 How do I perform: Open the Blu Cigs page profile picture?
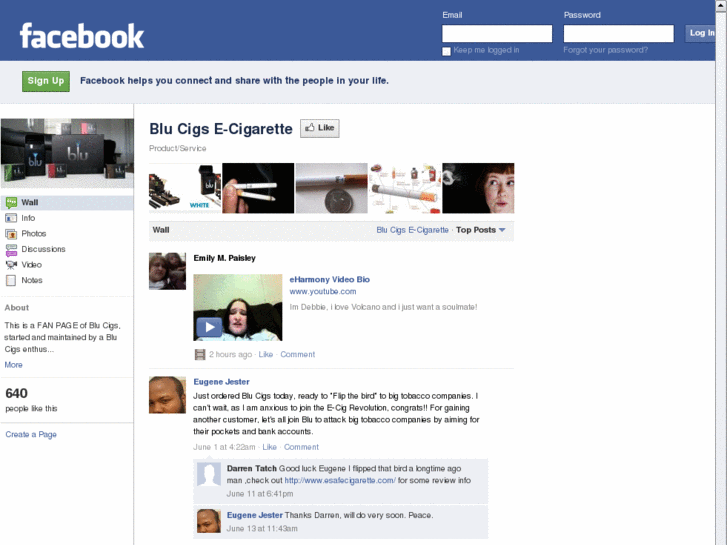[x=67, y=153]
